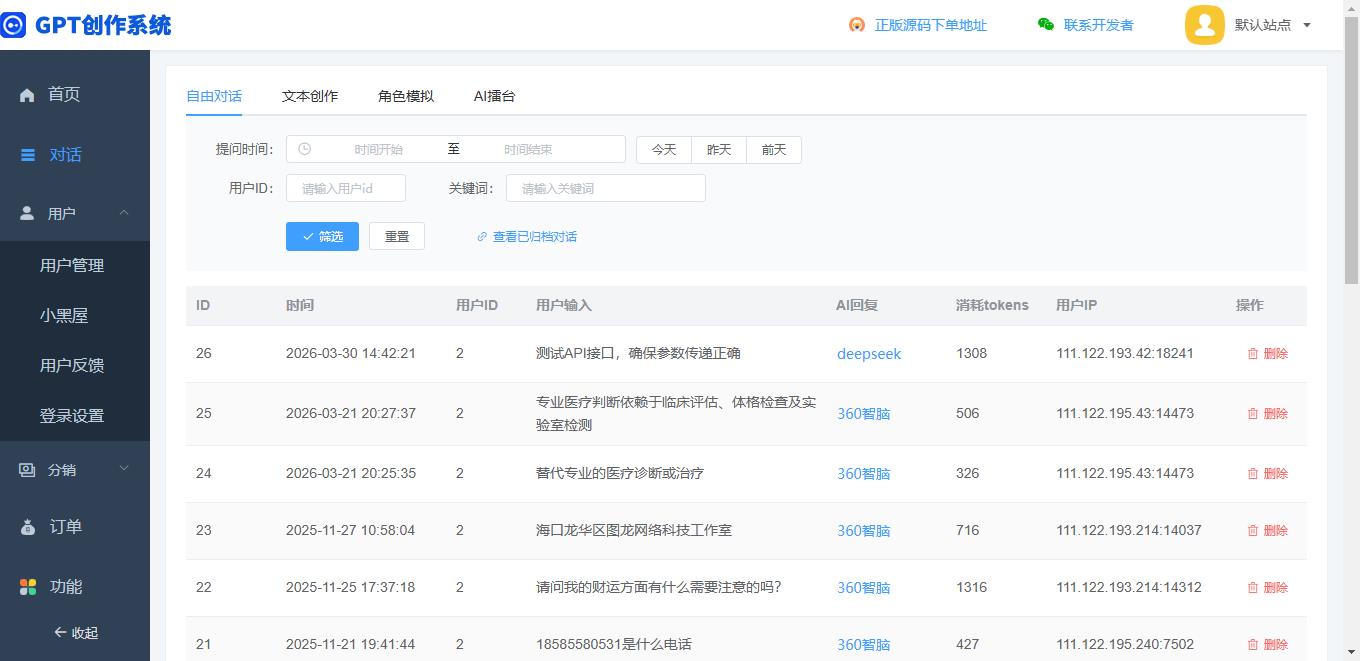Screen dimensions: 1360x661
Task: Select the 对话 menu icon in sidebar
Action: tap(28, 155)
